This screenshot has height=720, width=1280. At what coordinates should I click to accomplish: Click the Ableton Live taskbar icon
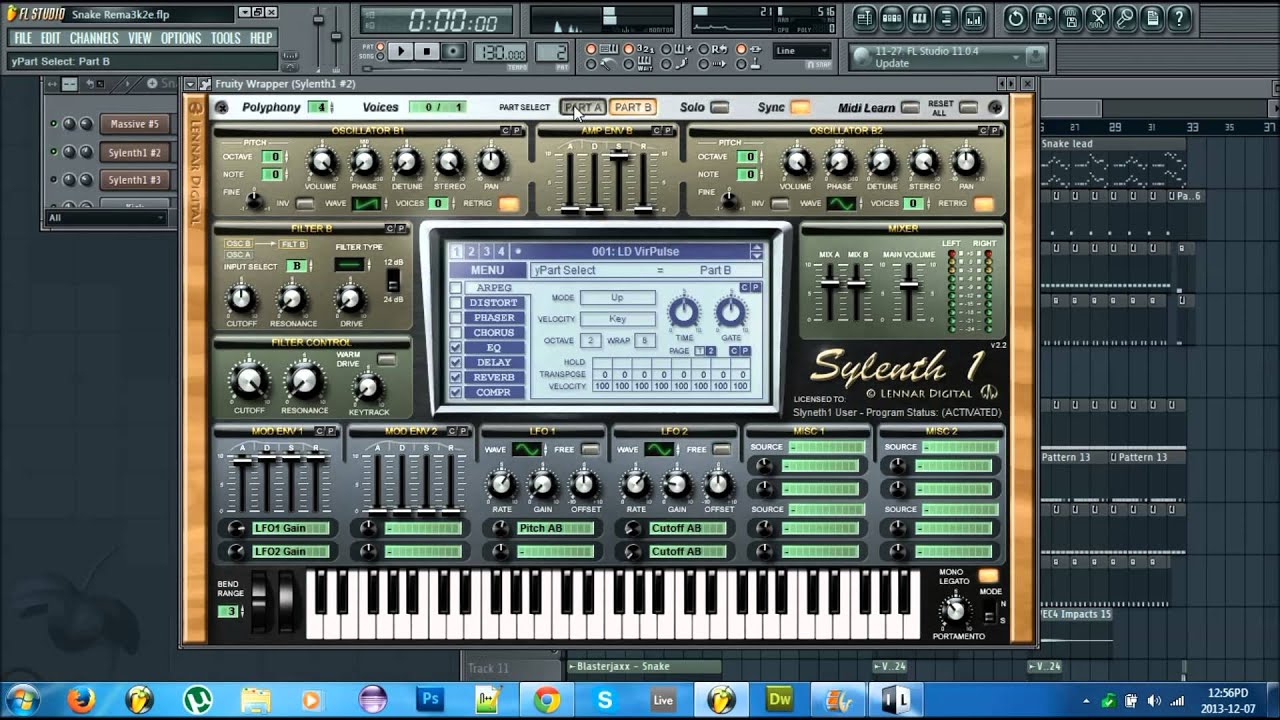(663, 699)
